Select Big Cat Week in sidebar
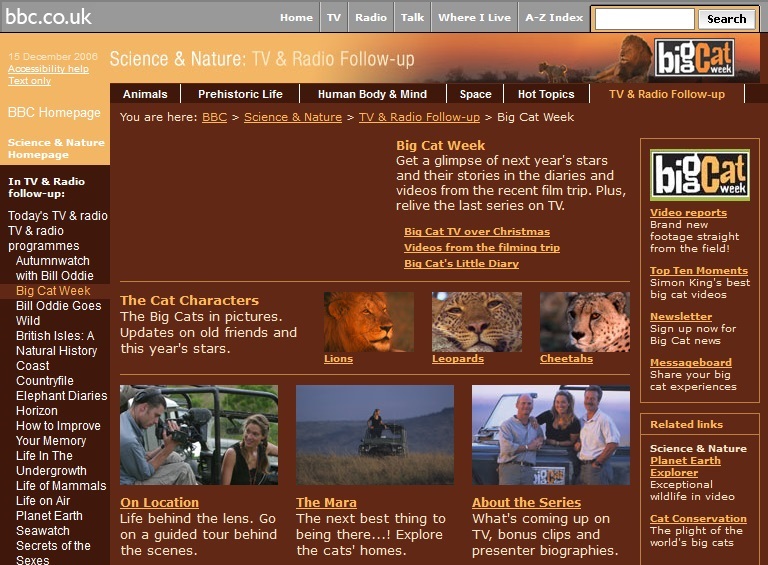Viewport: 768px width, 565px height. point(53,291)
